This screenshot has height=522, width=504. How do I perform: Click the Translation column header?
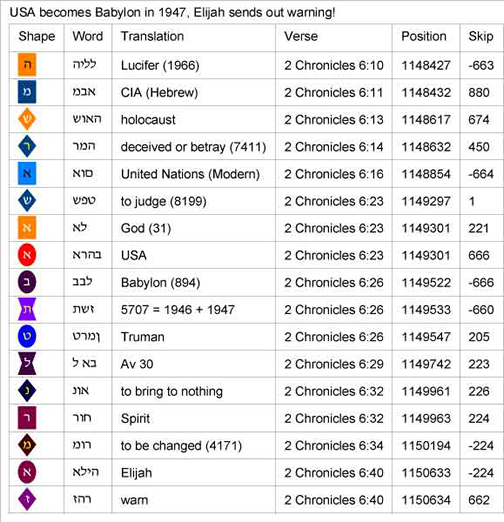152,36
